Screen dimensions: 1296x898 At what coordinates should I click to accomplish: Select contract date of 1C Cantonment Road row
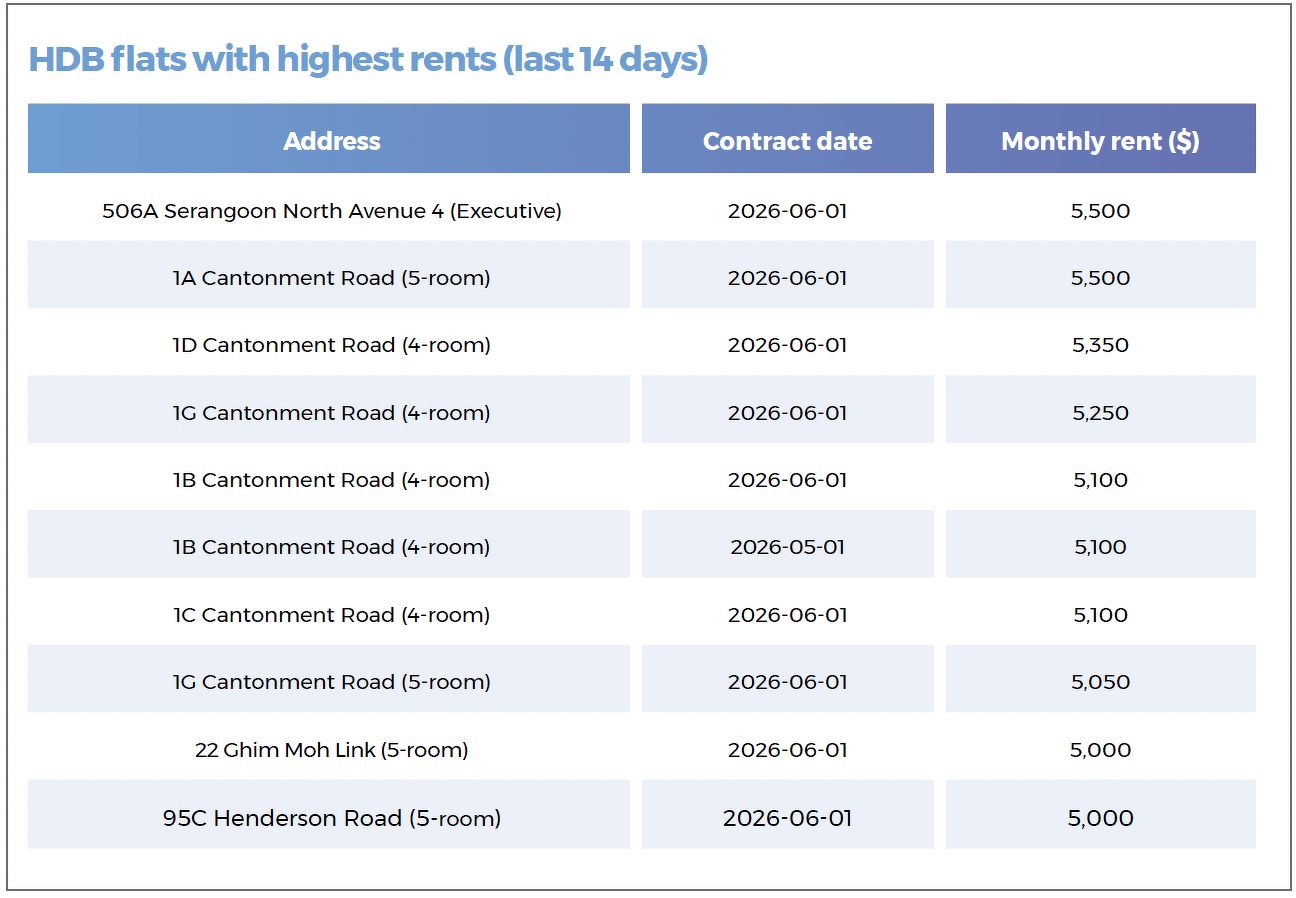tap(788, 615)
